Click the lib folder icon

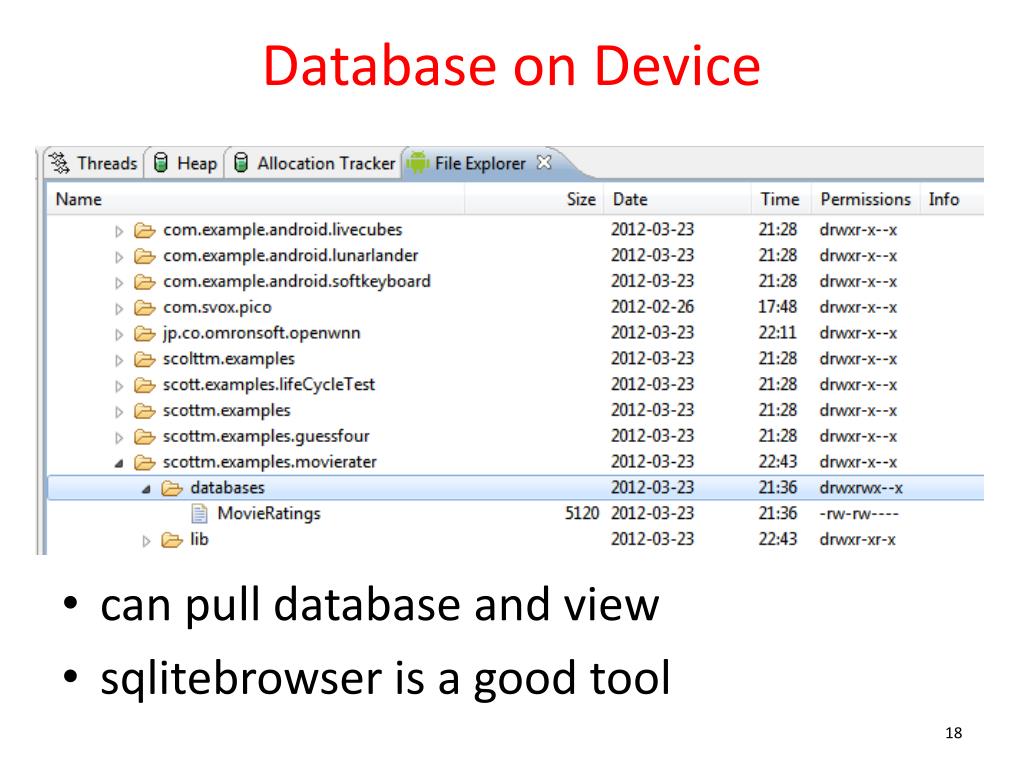[x=172, y=540]
